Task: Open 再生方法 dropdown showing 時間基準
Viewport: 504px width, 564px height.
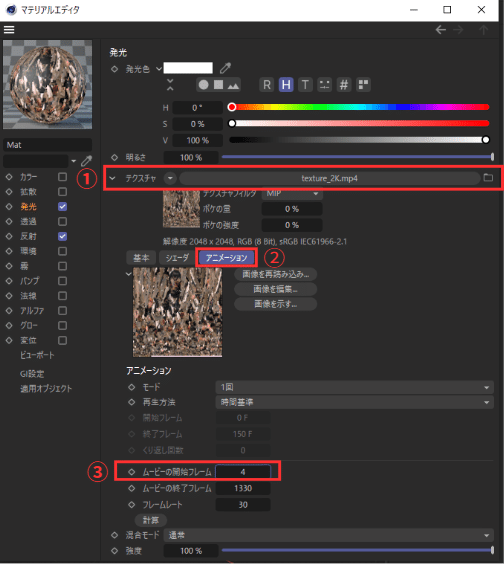Action: 354,402
